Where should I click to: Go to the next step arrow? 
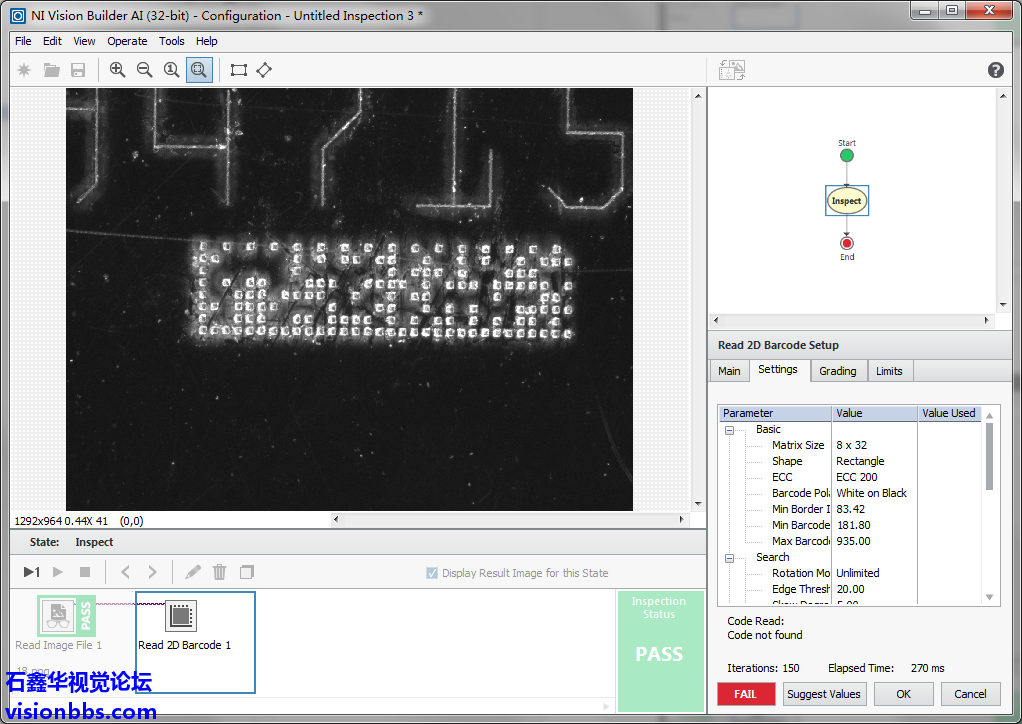[x=153, y=572]
